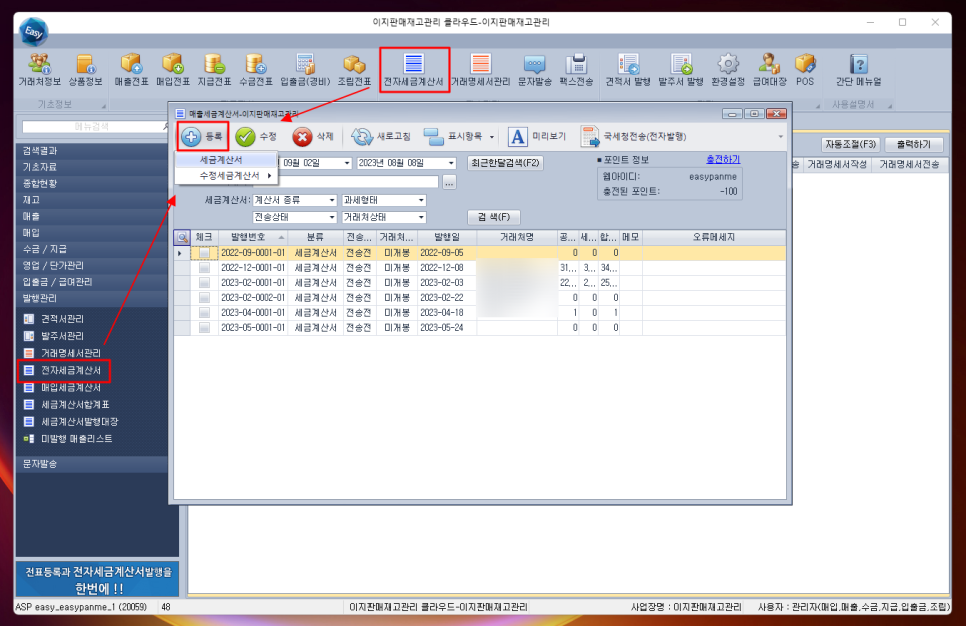Click the 수정 checkmark button

256,136
